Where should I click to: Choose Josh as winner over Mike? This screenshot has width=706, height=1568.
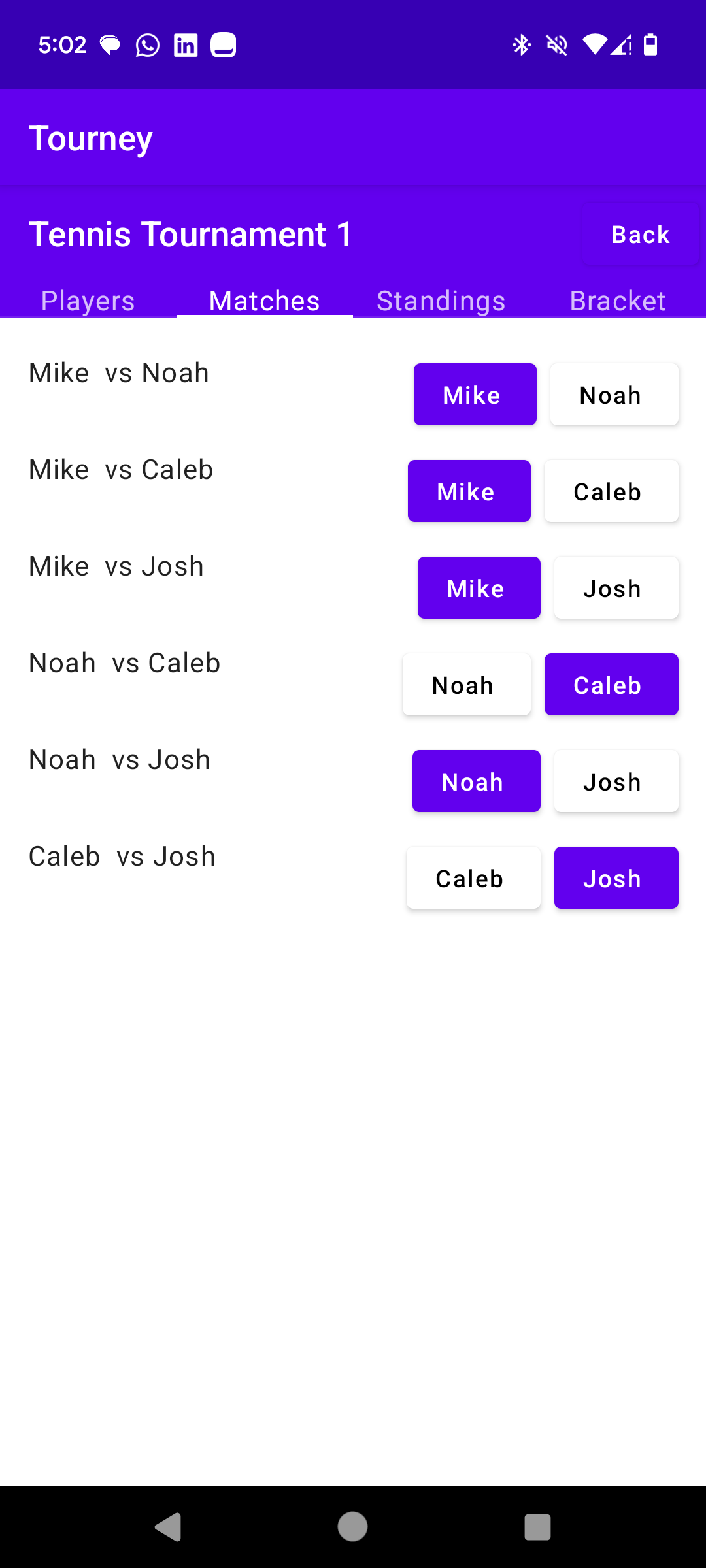(616, 588)
